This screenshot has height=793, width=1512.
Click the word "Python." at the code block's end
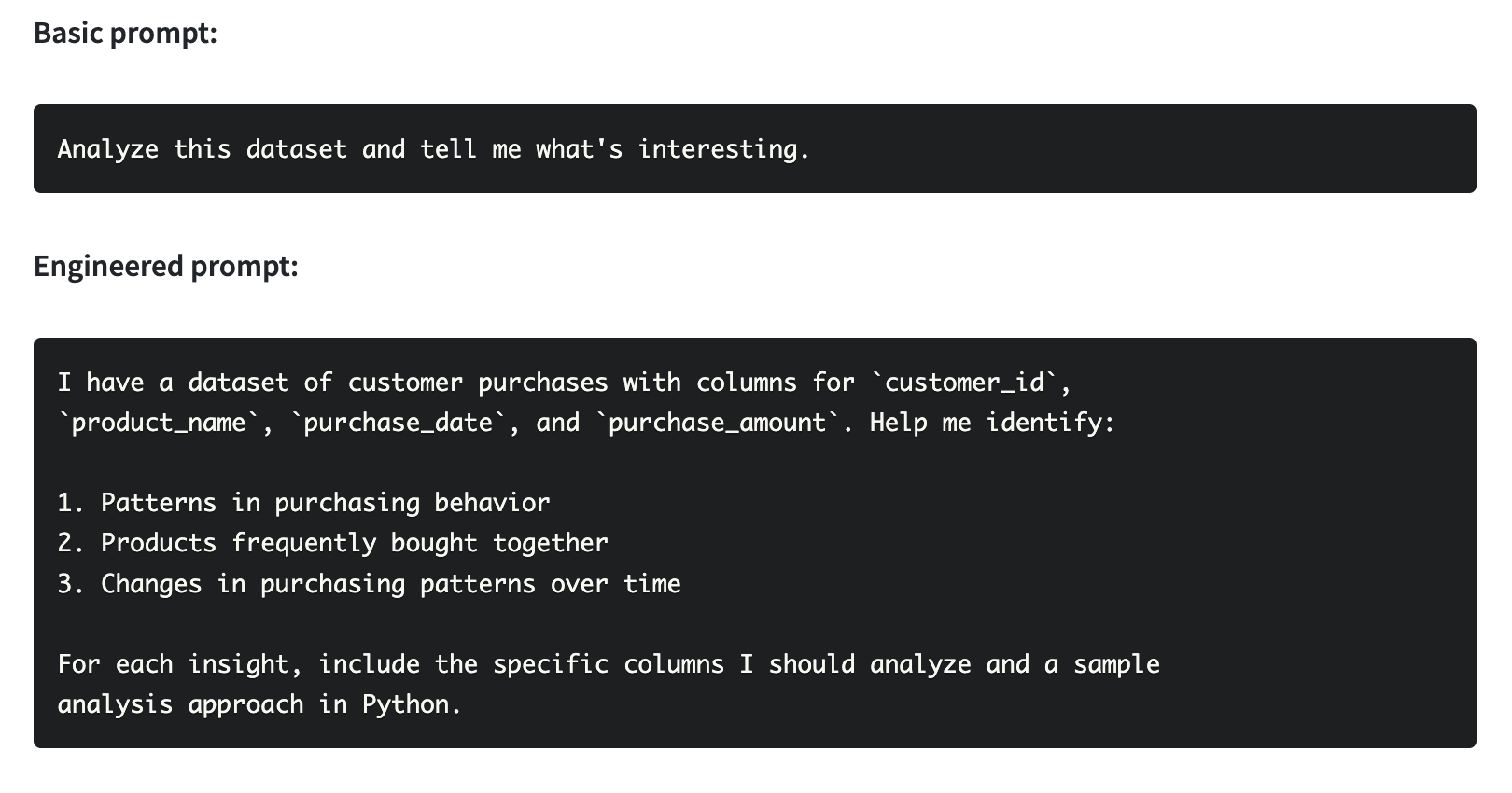[x=412, y=704]
